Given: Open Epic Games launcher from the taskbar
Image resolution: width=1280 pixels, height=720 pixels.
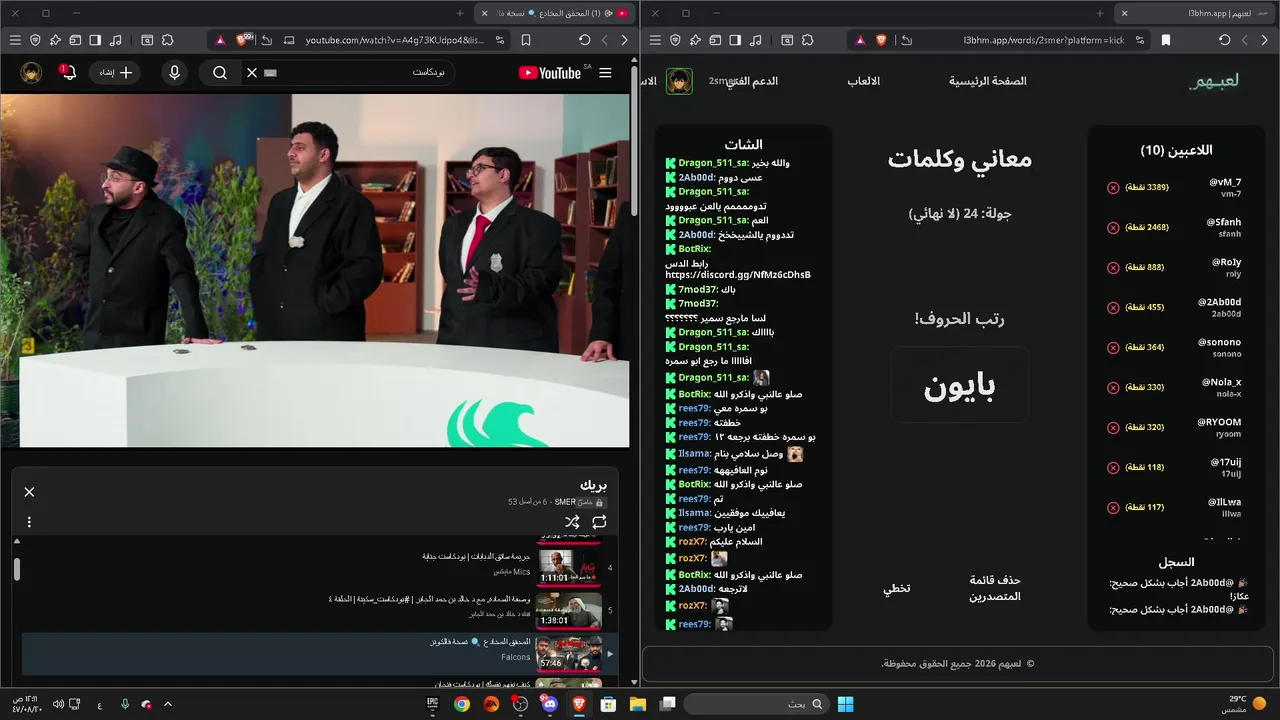Looking at the screenshot, I should (x=433, y=704).
